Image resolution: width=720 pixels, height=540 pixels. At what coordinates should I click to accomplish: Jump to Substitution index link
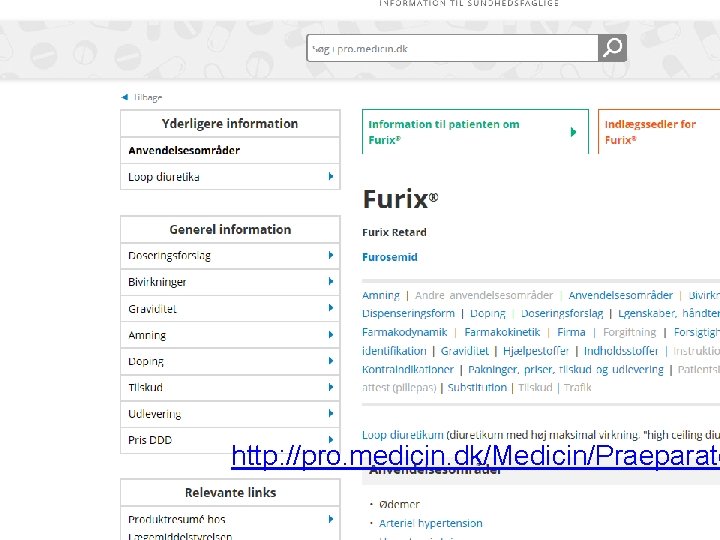477,388
